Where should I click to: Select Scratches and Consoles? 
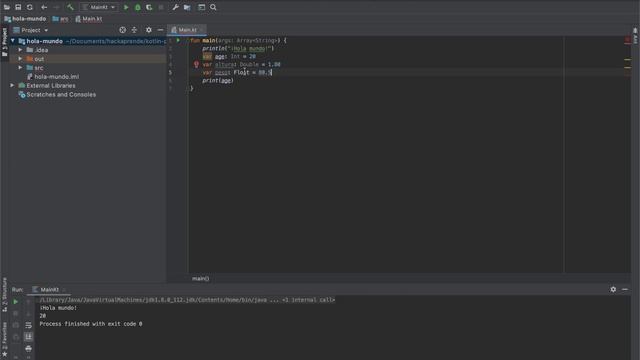[x=57, y=95]
